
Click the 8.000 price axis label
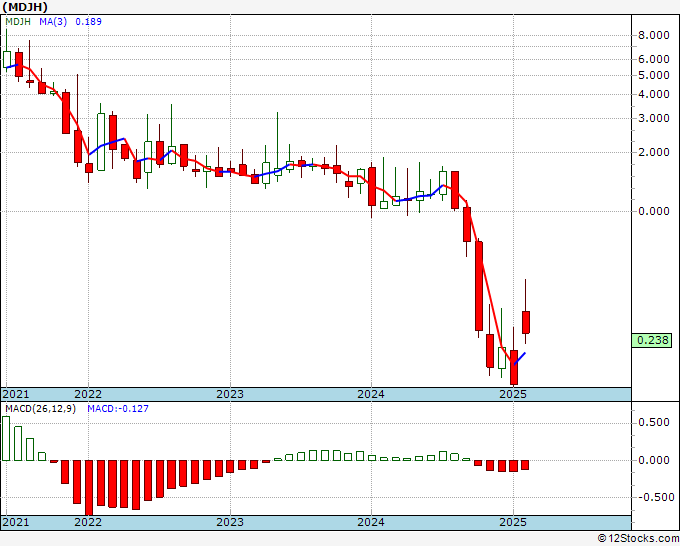coord(654,35)
